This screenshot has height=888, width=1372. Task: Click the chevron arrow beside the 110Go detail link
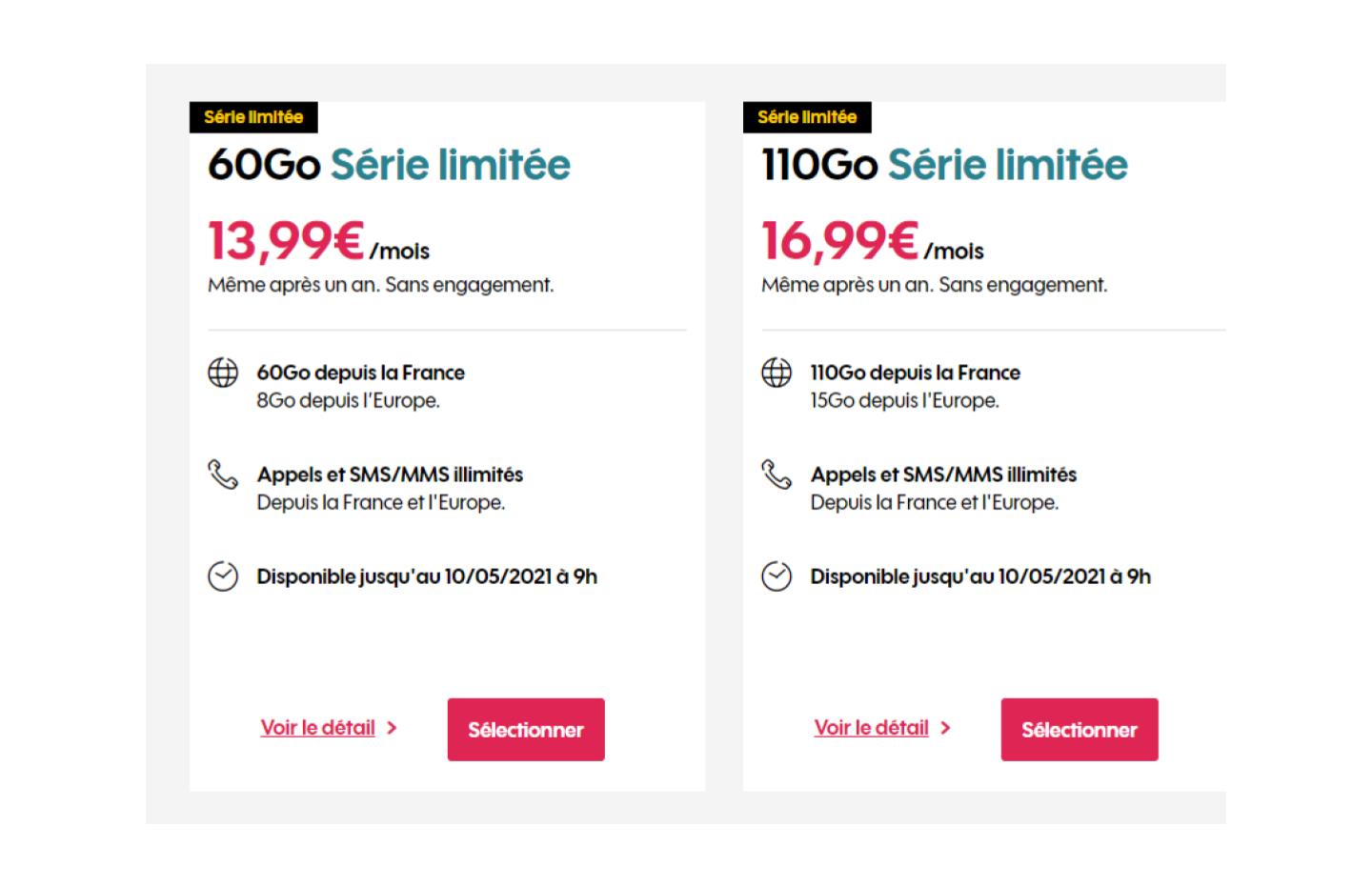945,728
